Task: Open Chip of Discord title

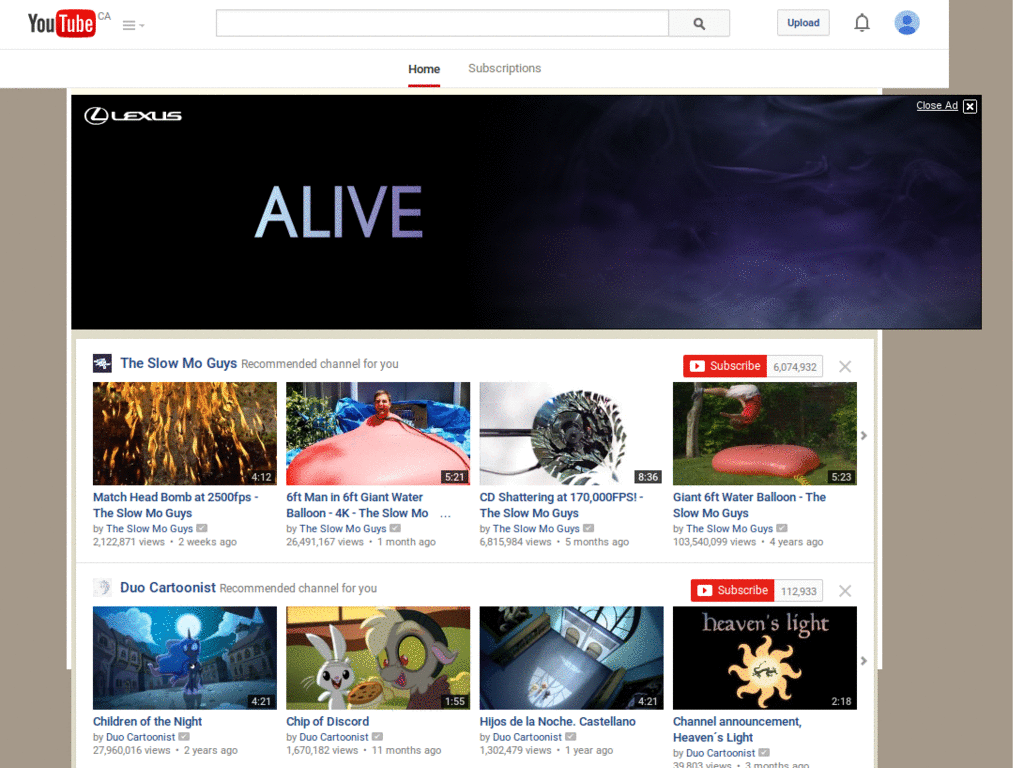Action: coord(328,721)
